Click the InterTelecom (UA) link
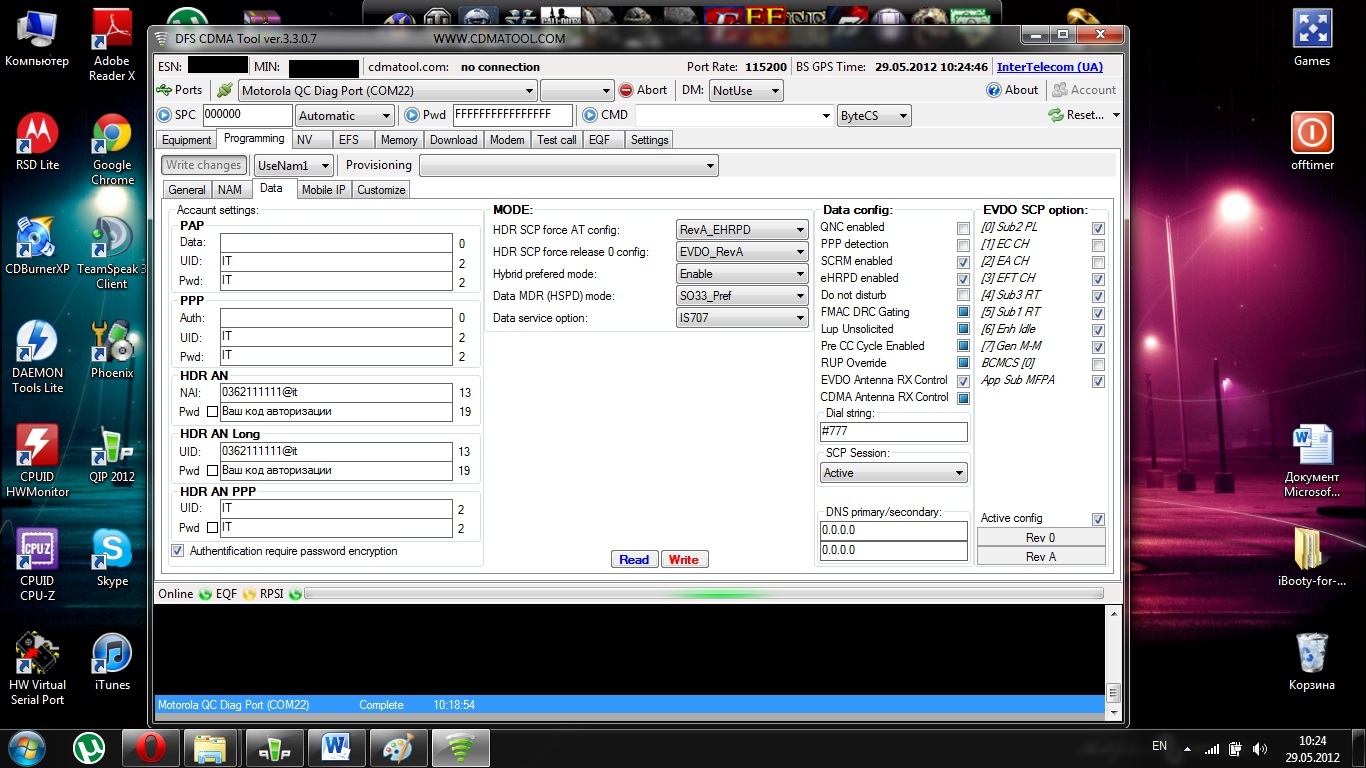The height and width of the screenshot is (768, 1366). click(1050, 67)
